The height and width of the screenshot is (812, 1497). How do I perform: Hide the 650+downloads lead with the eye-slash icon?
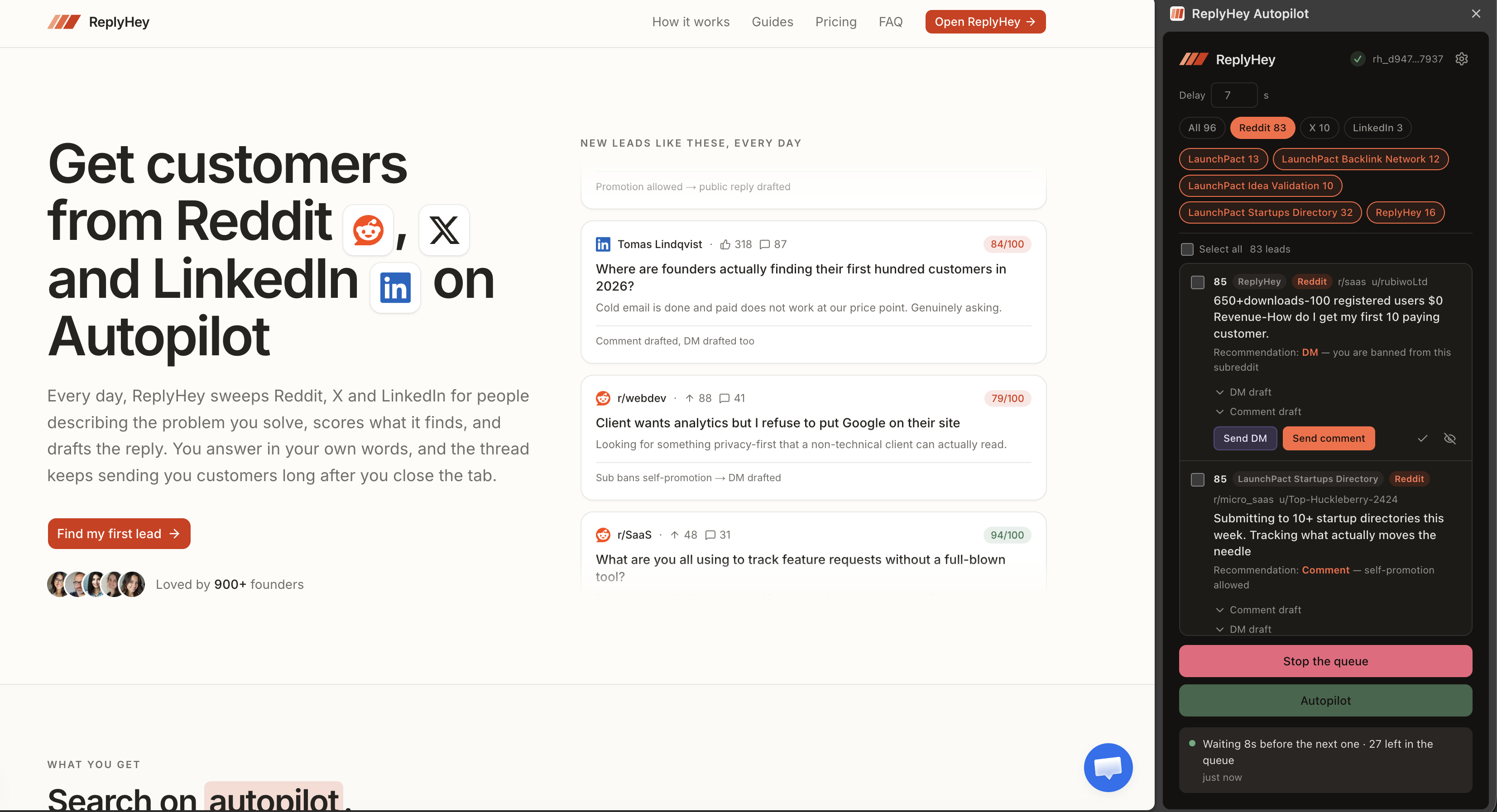1450,439
